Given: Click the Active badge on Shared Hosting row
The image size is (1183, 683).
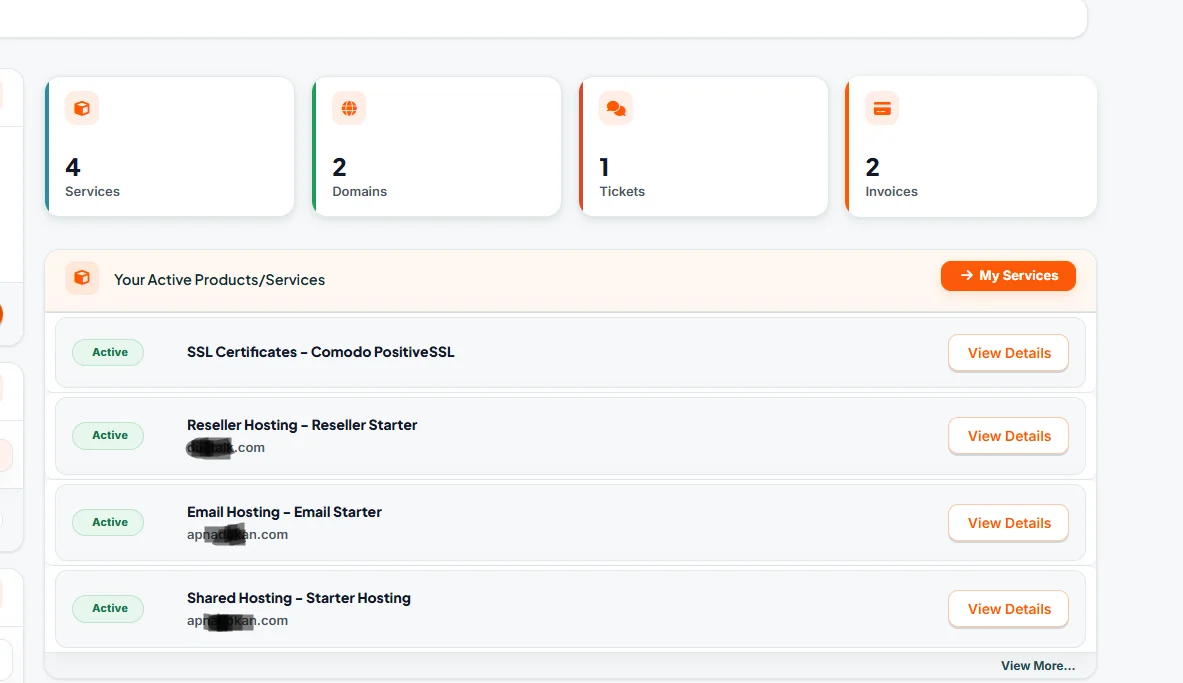Looking at the screenshot, I should click(x=108, y=608).
